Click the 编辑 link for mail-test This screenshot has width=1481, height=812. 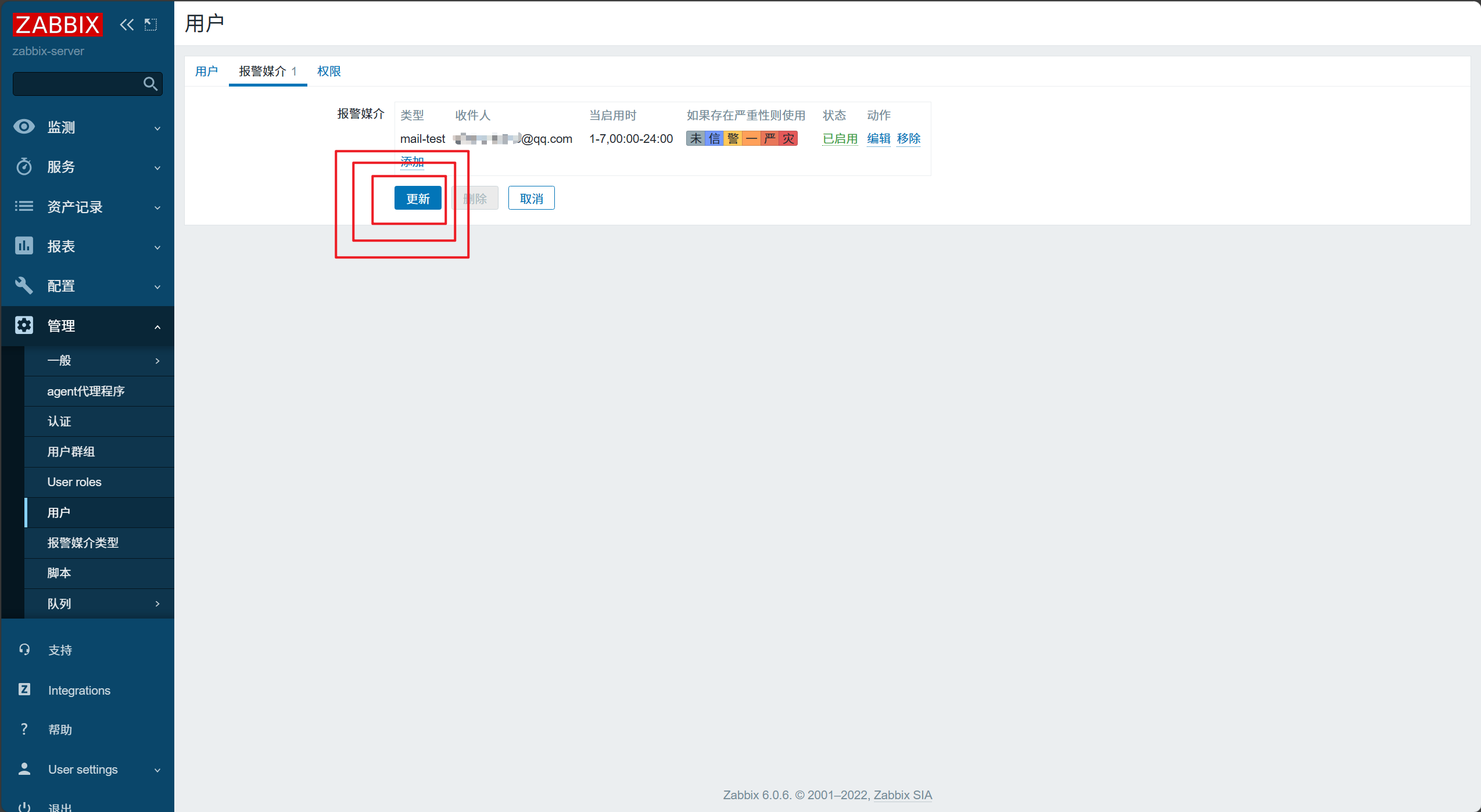878,139
